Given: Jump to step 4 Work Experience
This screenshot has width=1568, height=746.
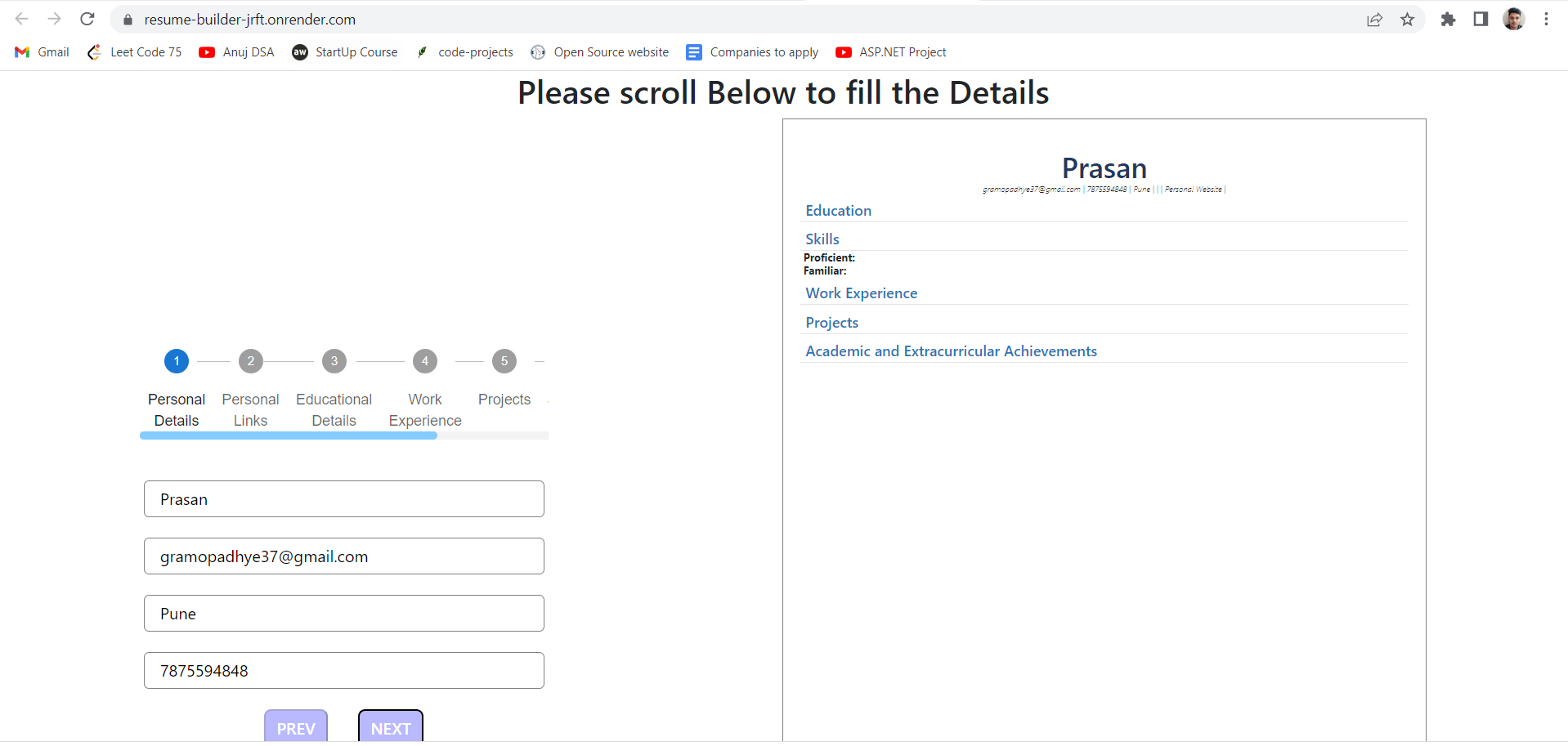Looking at the screenshot, I should [x=425, y=389].
